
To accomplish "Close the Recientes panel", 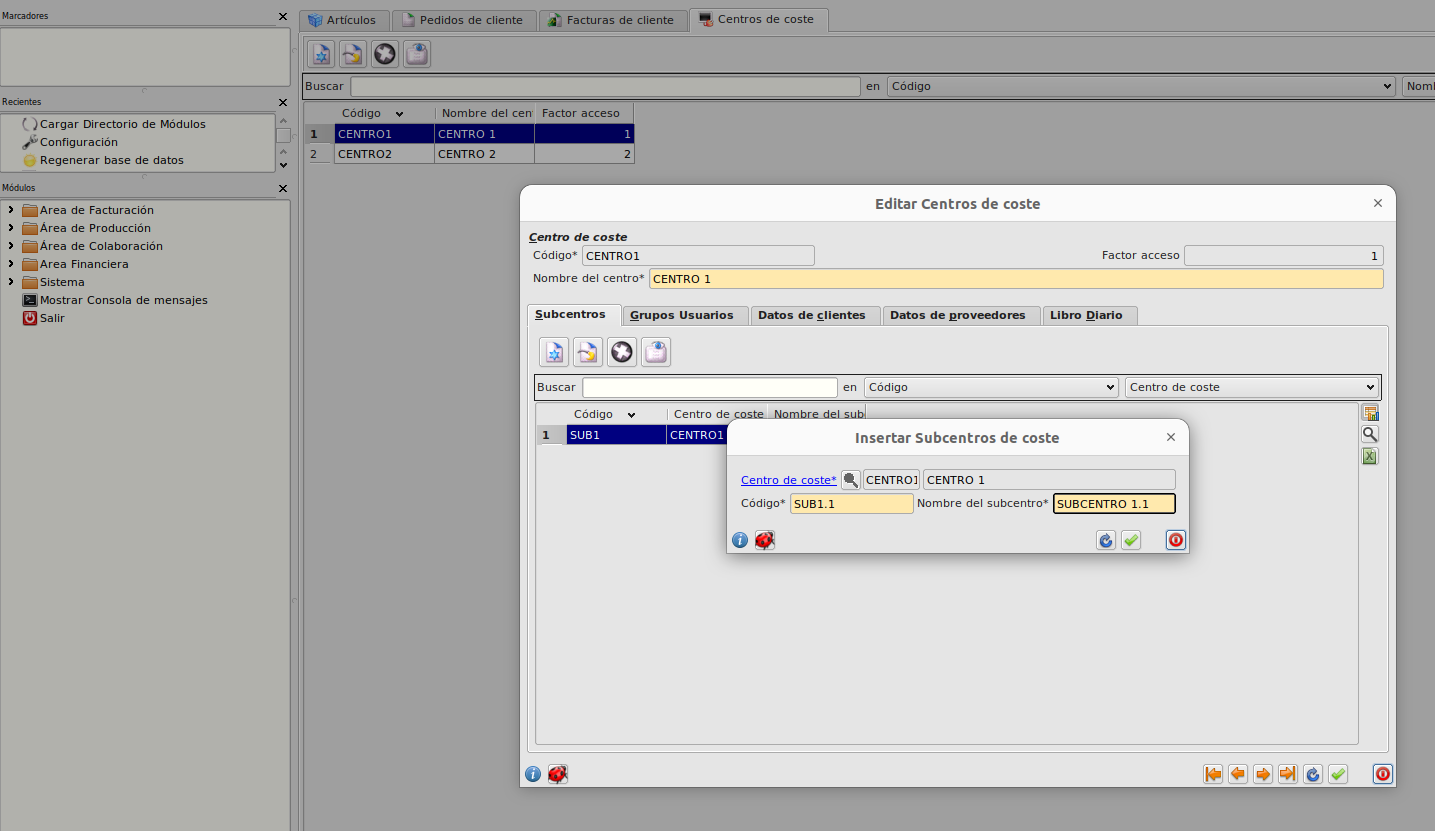I will click(283, 102).
